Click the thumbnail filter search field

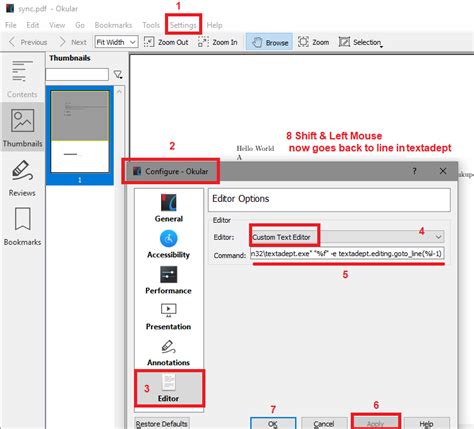coord(77,74)
